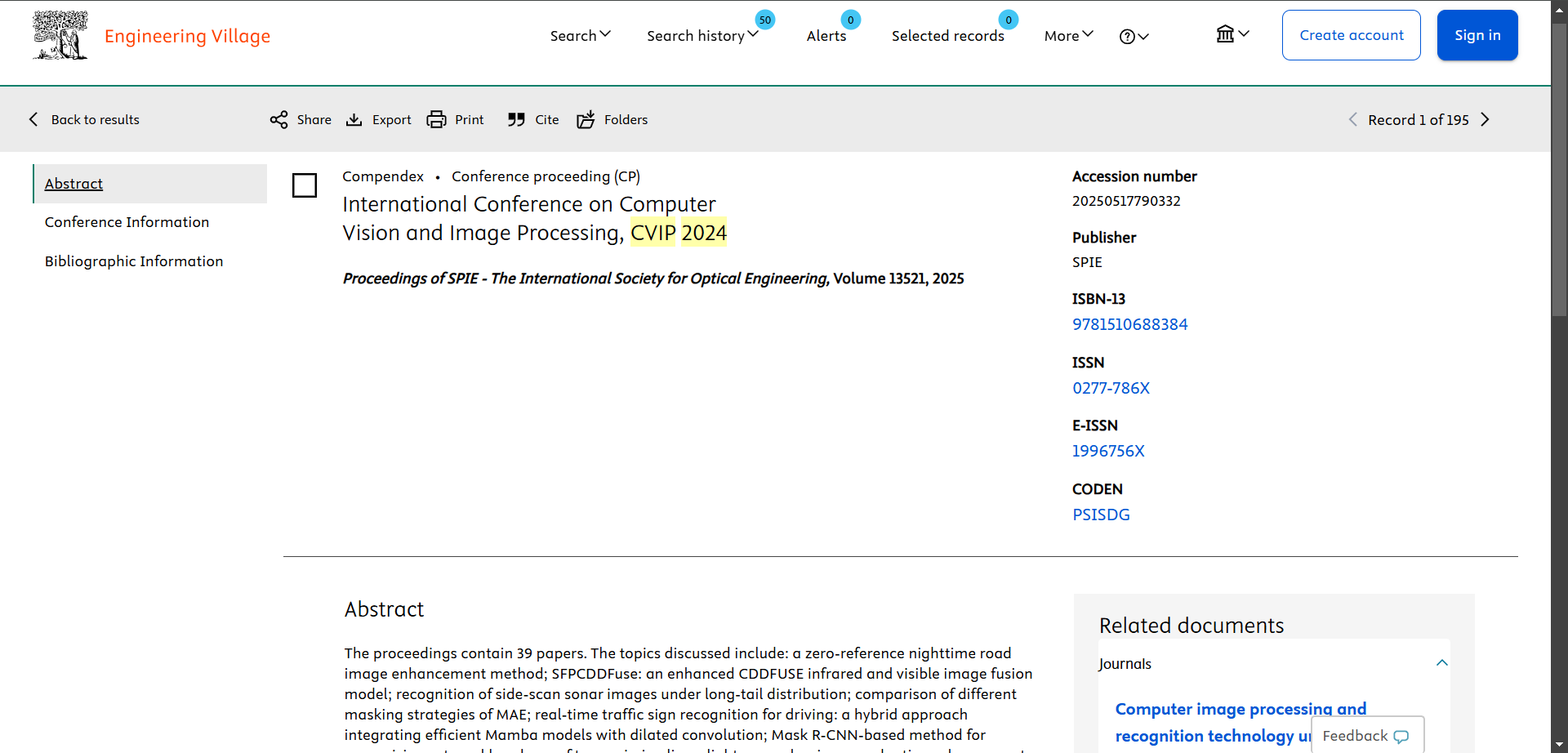Click the Record 1 of 195 text

point(1419,120)
